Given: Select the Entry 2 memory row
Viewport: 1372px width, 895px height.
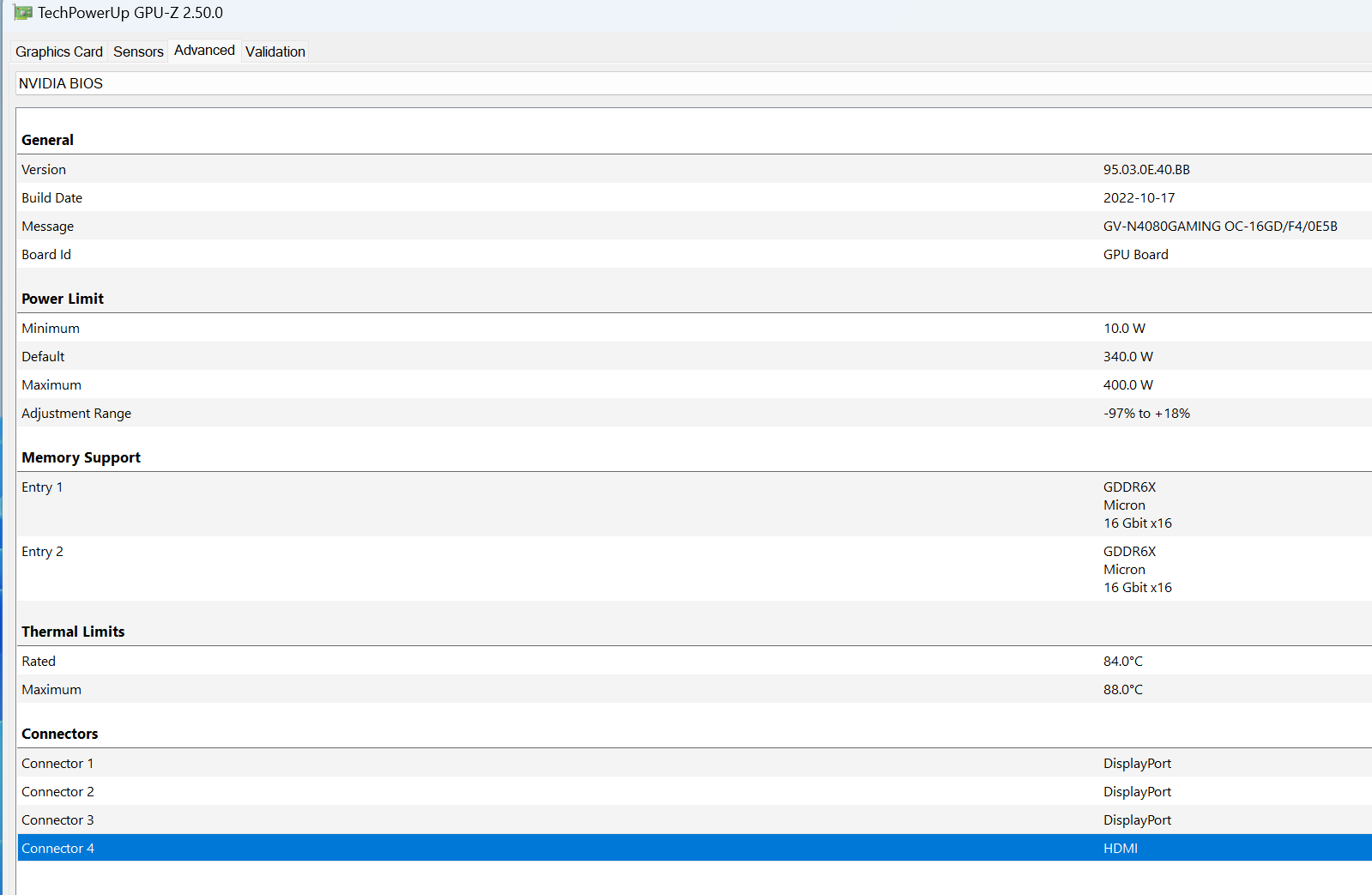Looking at the screenshot, I should click(694, 569).
